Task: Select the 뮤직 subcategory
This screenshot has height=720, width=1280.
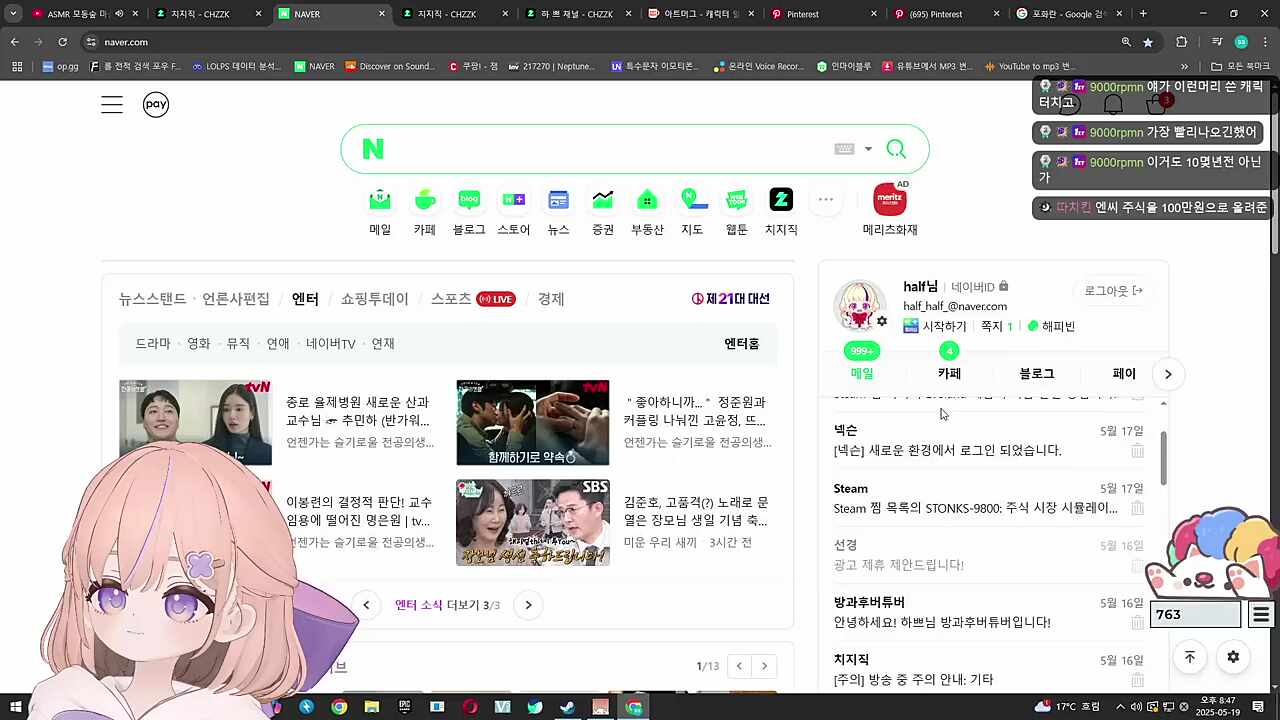Action: (x=238, y=343)
